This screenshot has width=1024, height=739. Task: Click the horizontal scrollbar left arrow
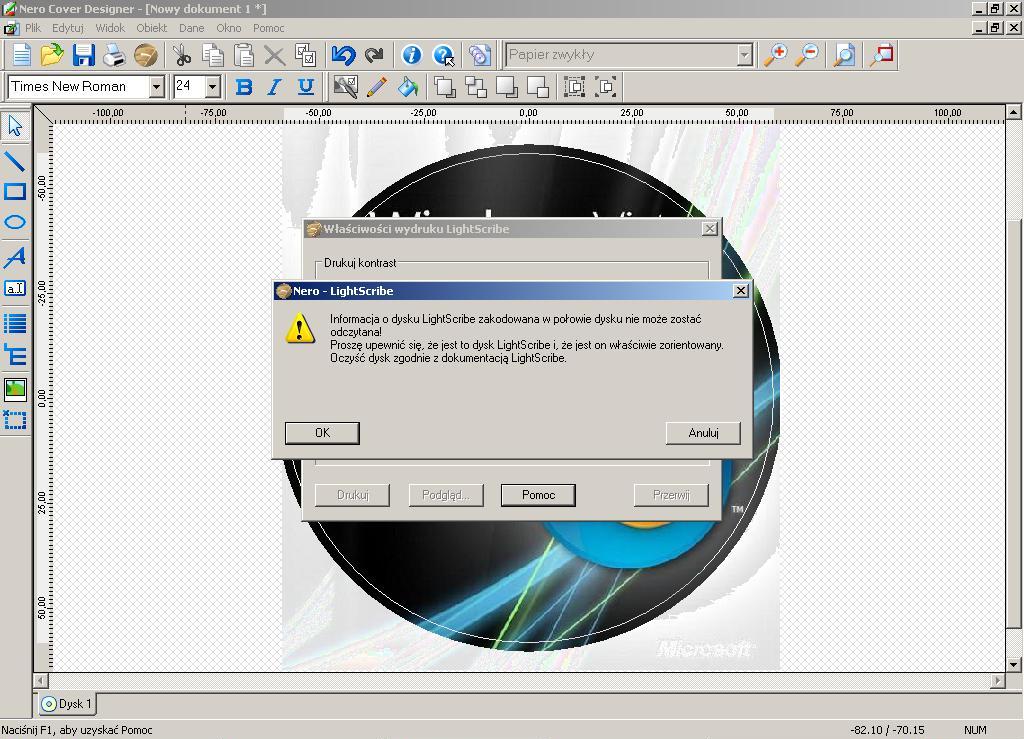[41, 681]
